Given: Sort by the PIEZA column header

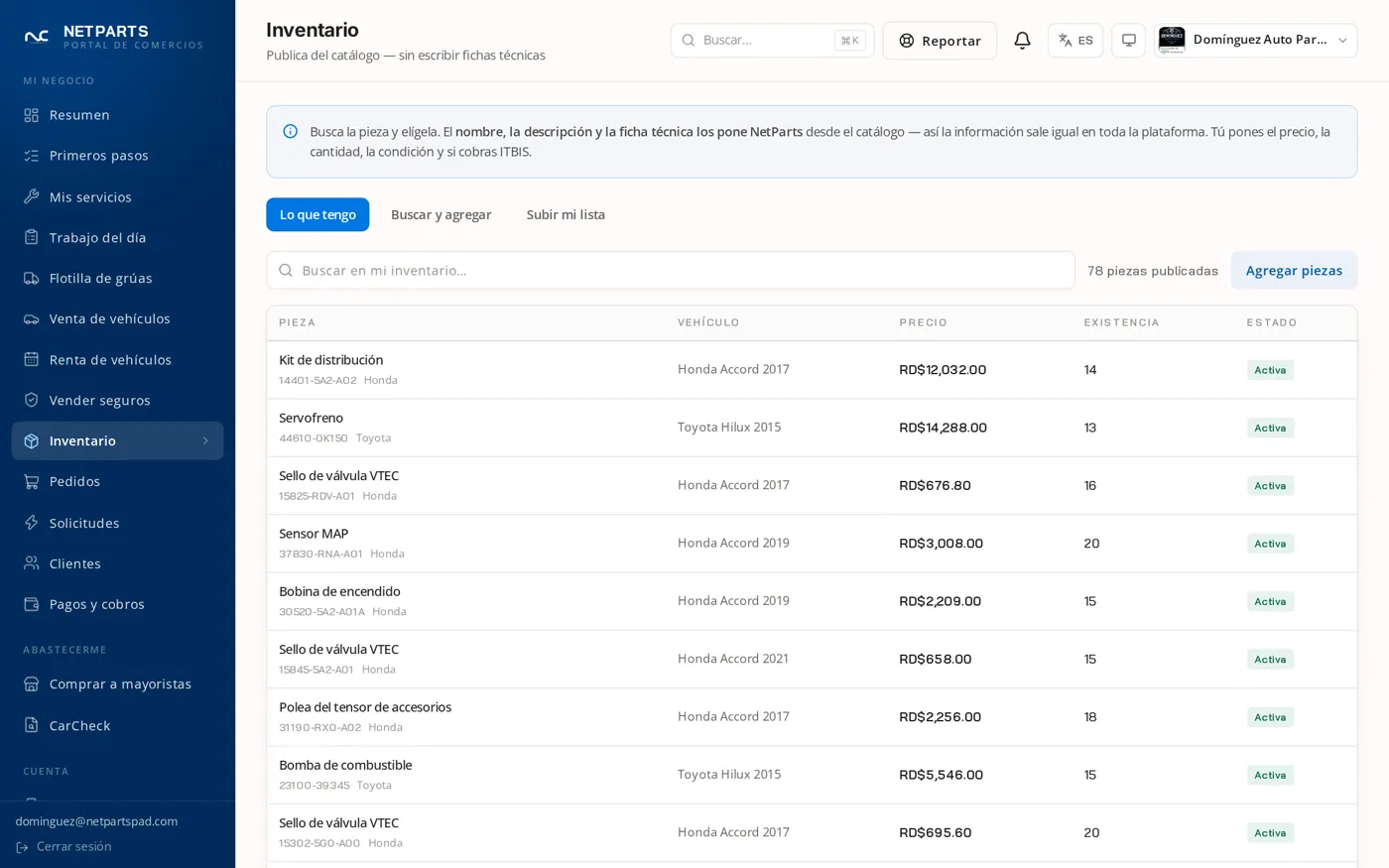Looking at the screenshot, I should 297,322.
